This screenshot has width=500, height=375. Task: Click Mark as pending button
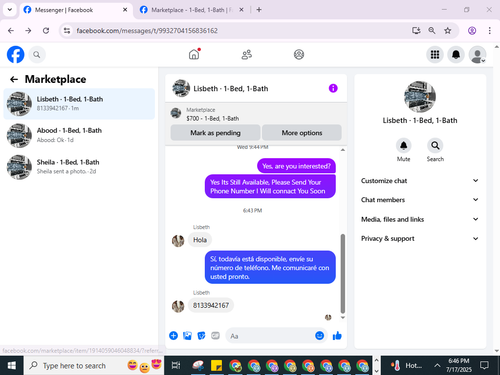pos(215,133)
